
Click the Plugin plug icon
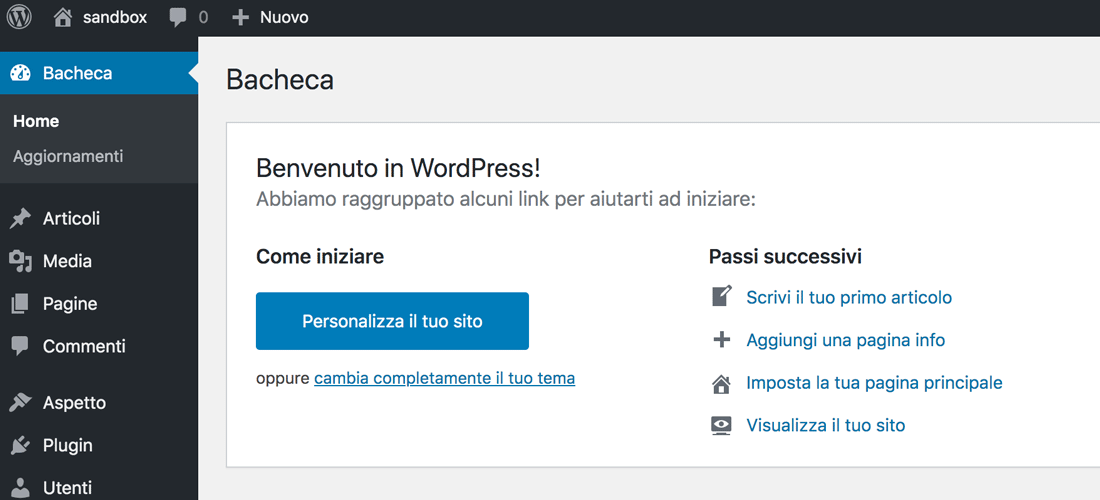pyautogui.click(x=20, y=445)
